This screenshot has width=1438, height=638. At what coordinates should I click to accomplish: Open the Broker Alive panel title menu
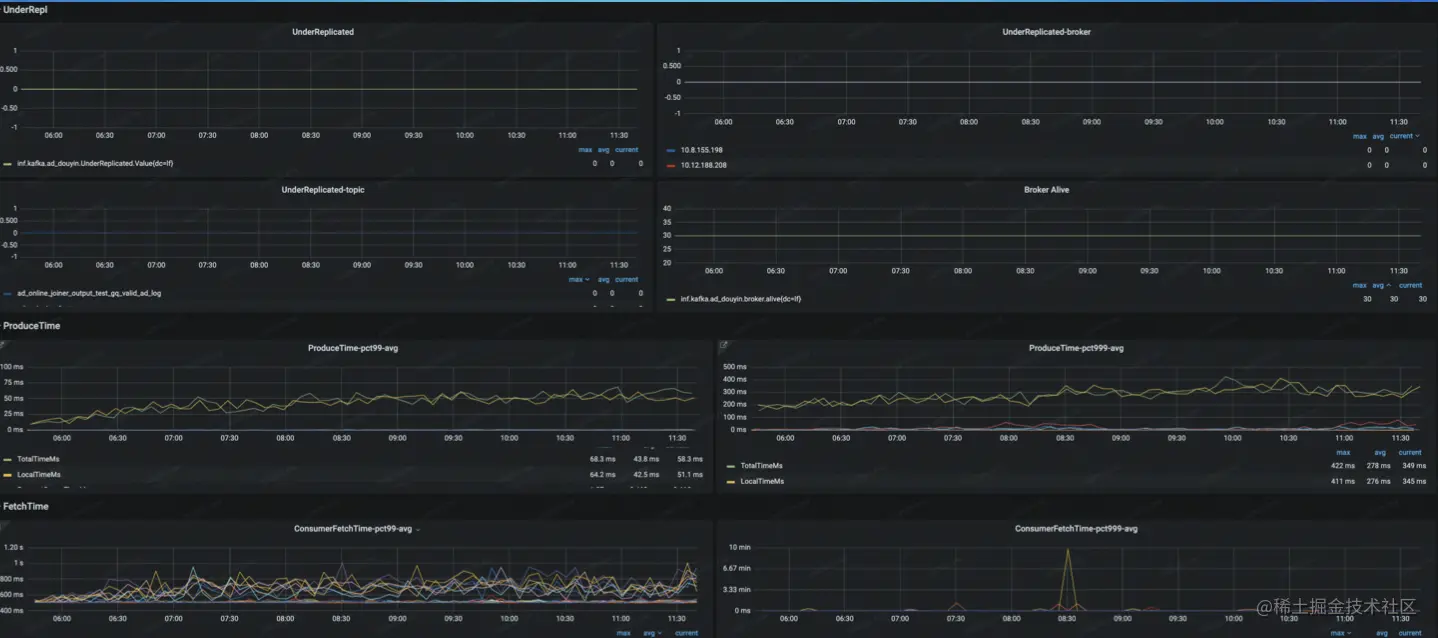[1046, 189]
